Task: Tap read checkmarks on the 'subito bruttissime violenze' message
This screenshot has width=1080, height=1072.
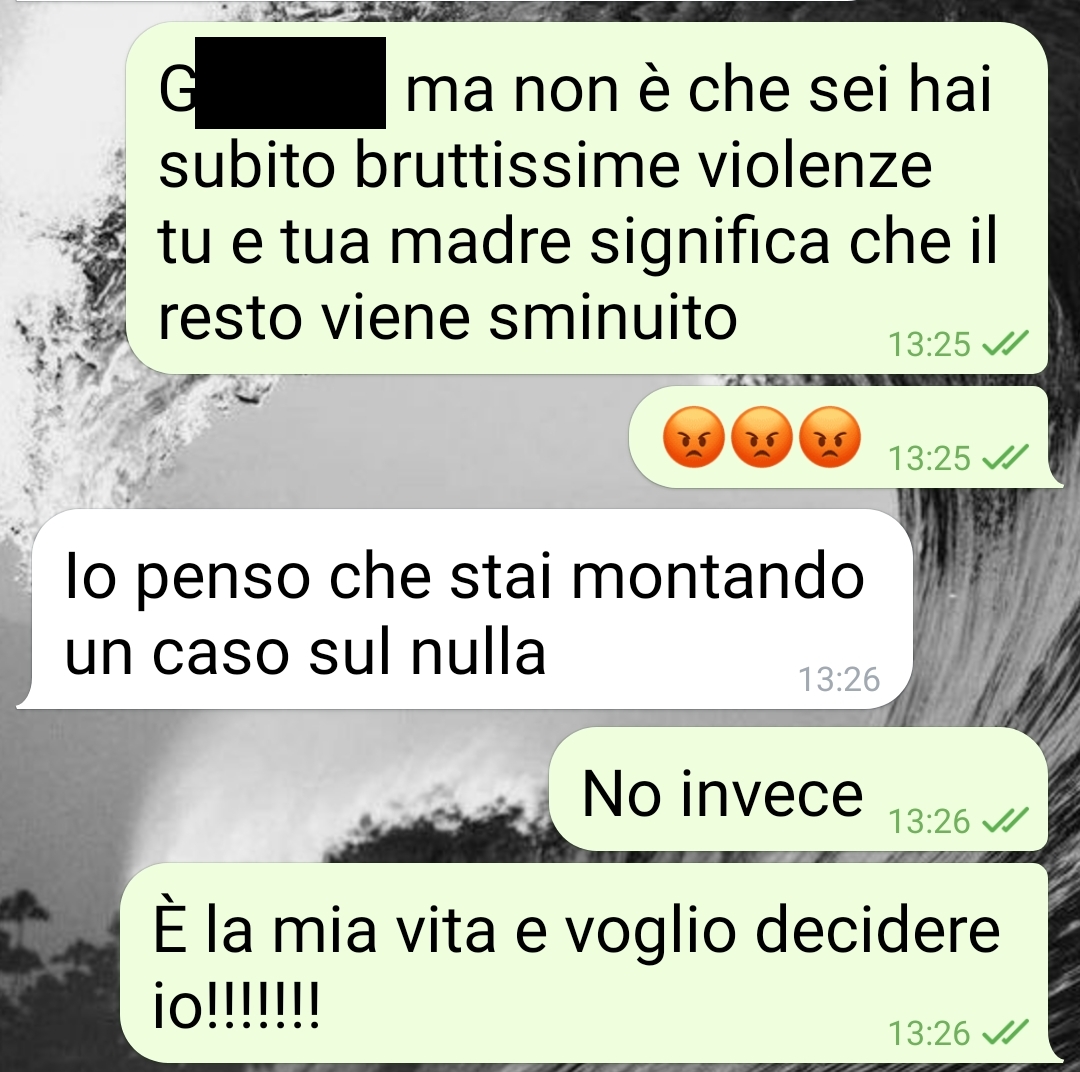Action: click(x=1006, y=343)
